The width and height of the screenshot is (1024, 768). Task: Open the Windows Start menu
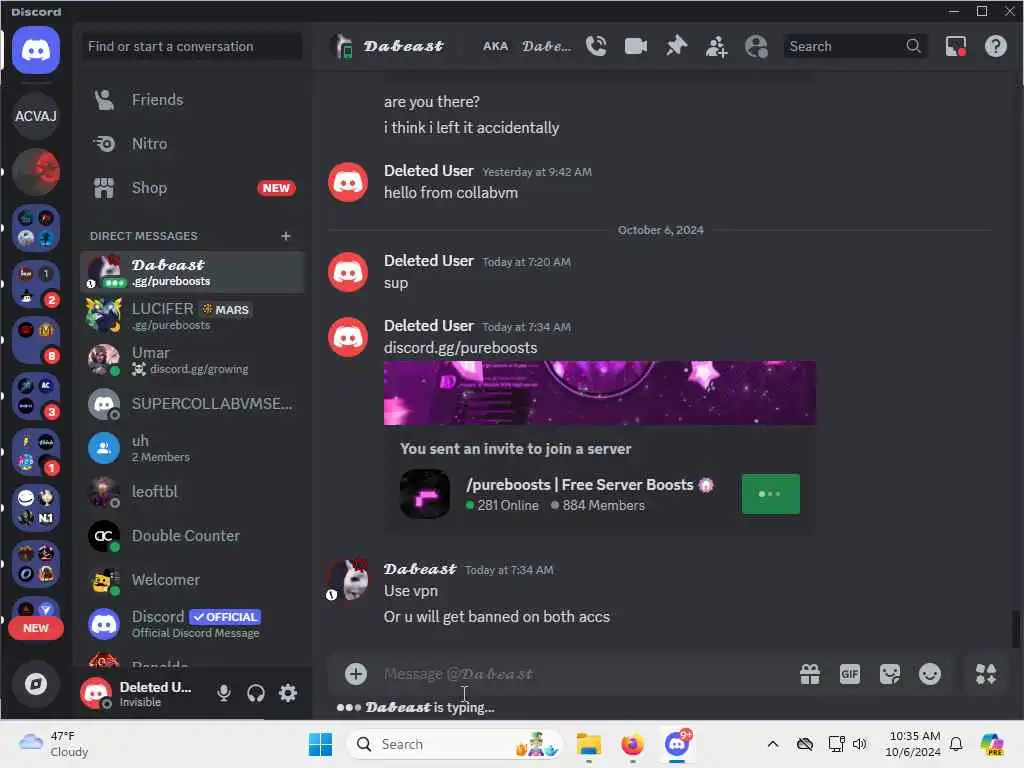(x=320, y=744)
